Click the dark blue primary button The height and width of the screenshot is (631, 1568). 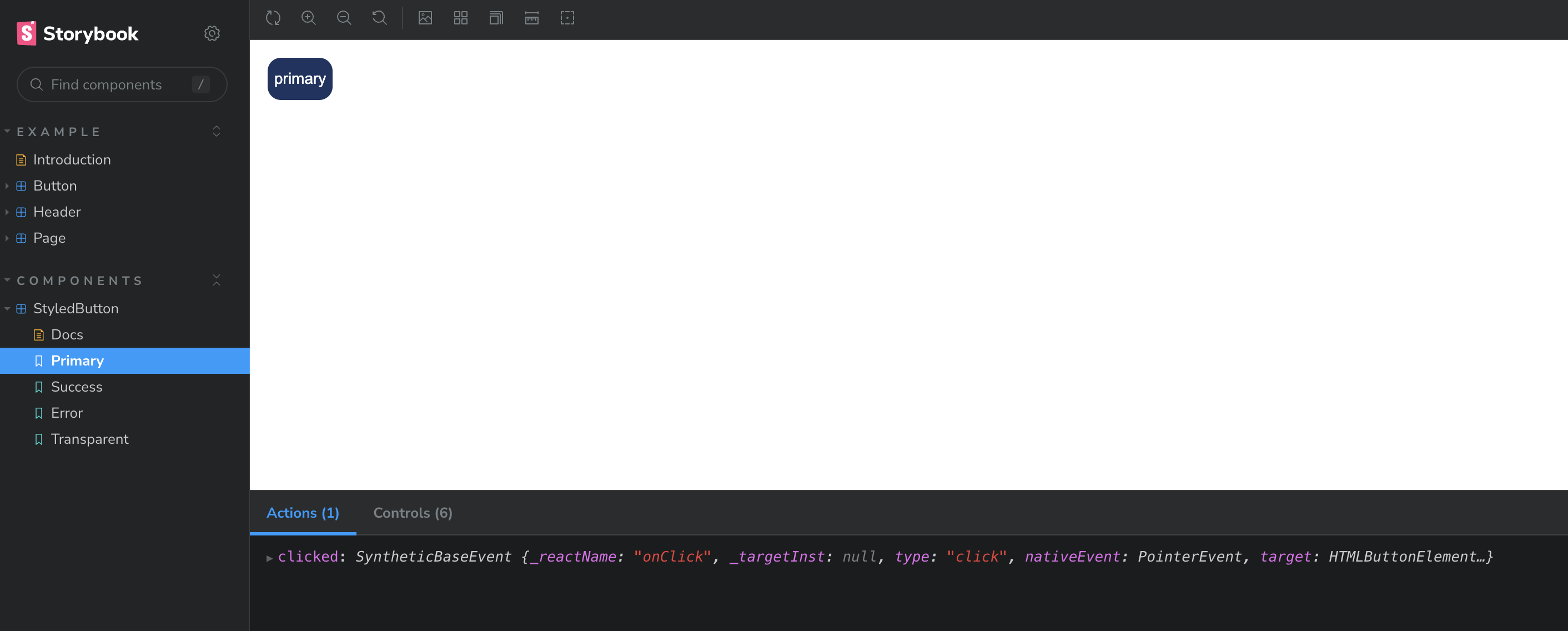[299, 79]
